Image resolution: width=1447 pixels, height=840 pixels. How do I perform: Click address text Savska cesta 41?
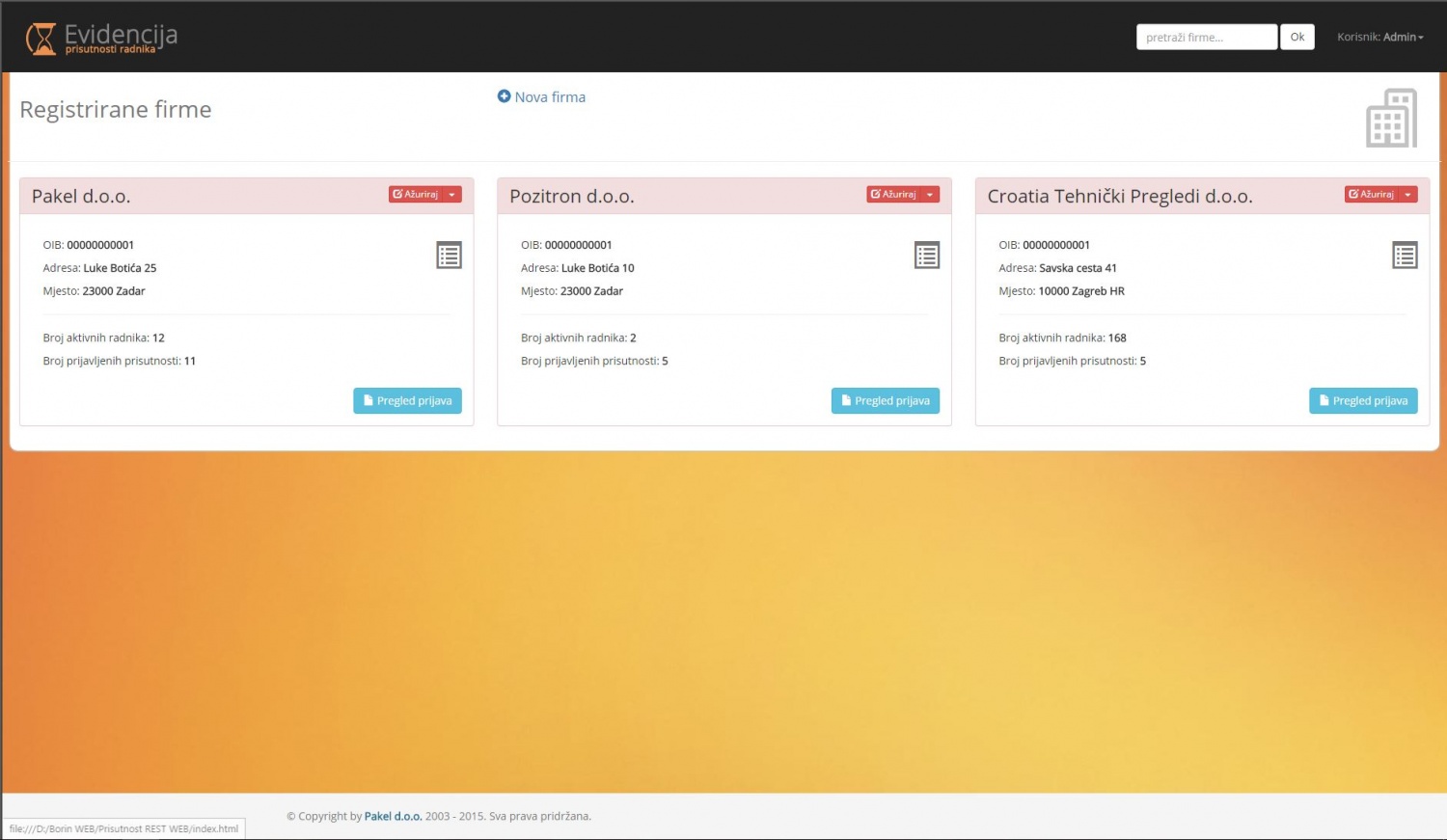(x=1078, y=268)
